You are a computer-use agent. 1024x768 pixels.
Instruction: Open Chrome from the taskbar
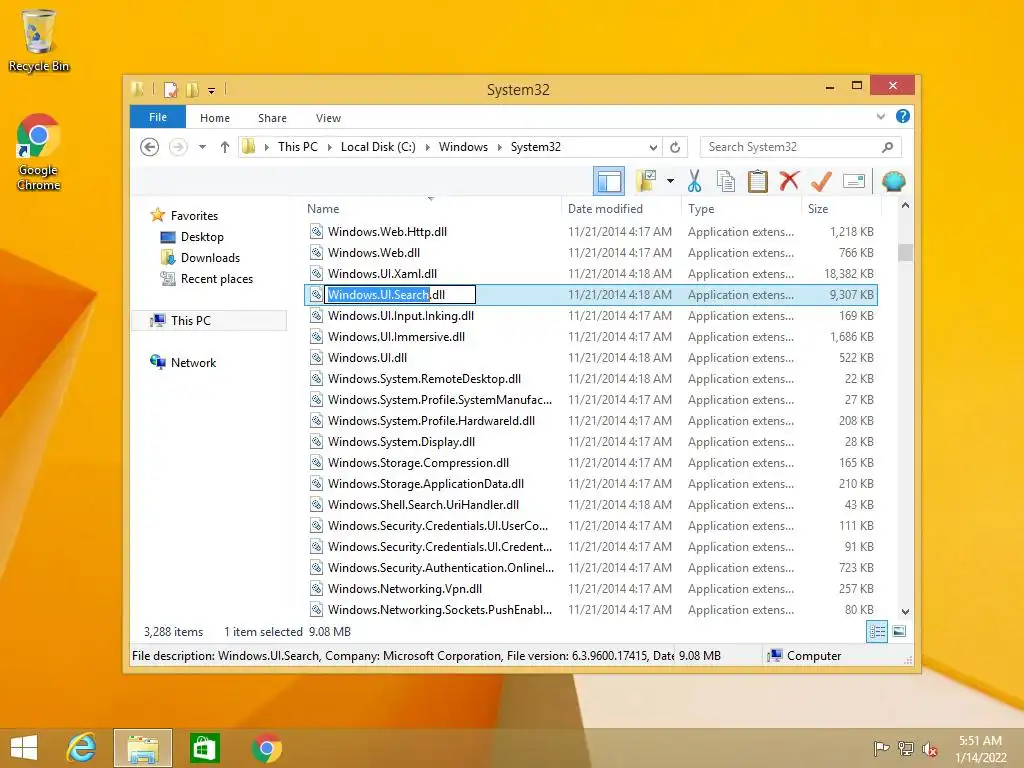click(266, 748)
